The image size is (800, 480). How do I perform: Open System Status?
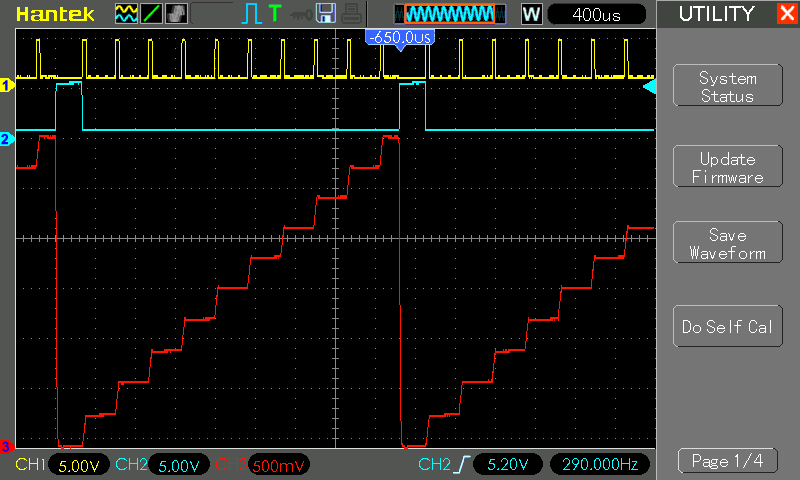[x=727, y=87]
